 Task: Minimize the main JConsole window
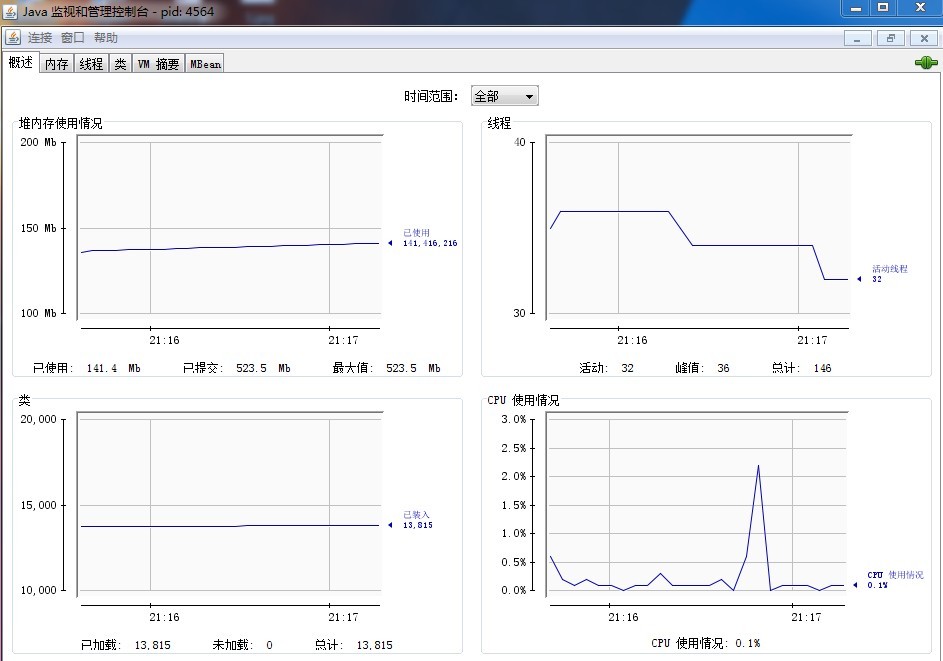tap(856, 7)
